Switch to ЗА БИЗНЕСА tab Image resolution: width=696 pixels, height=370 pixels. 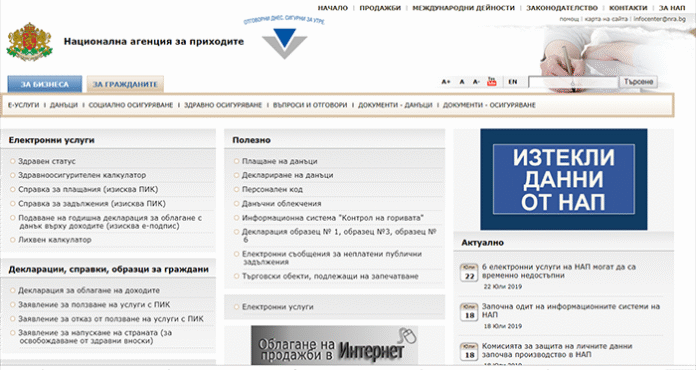tap(45, 84)
